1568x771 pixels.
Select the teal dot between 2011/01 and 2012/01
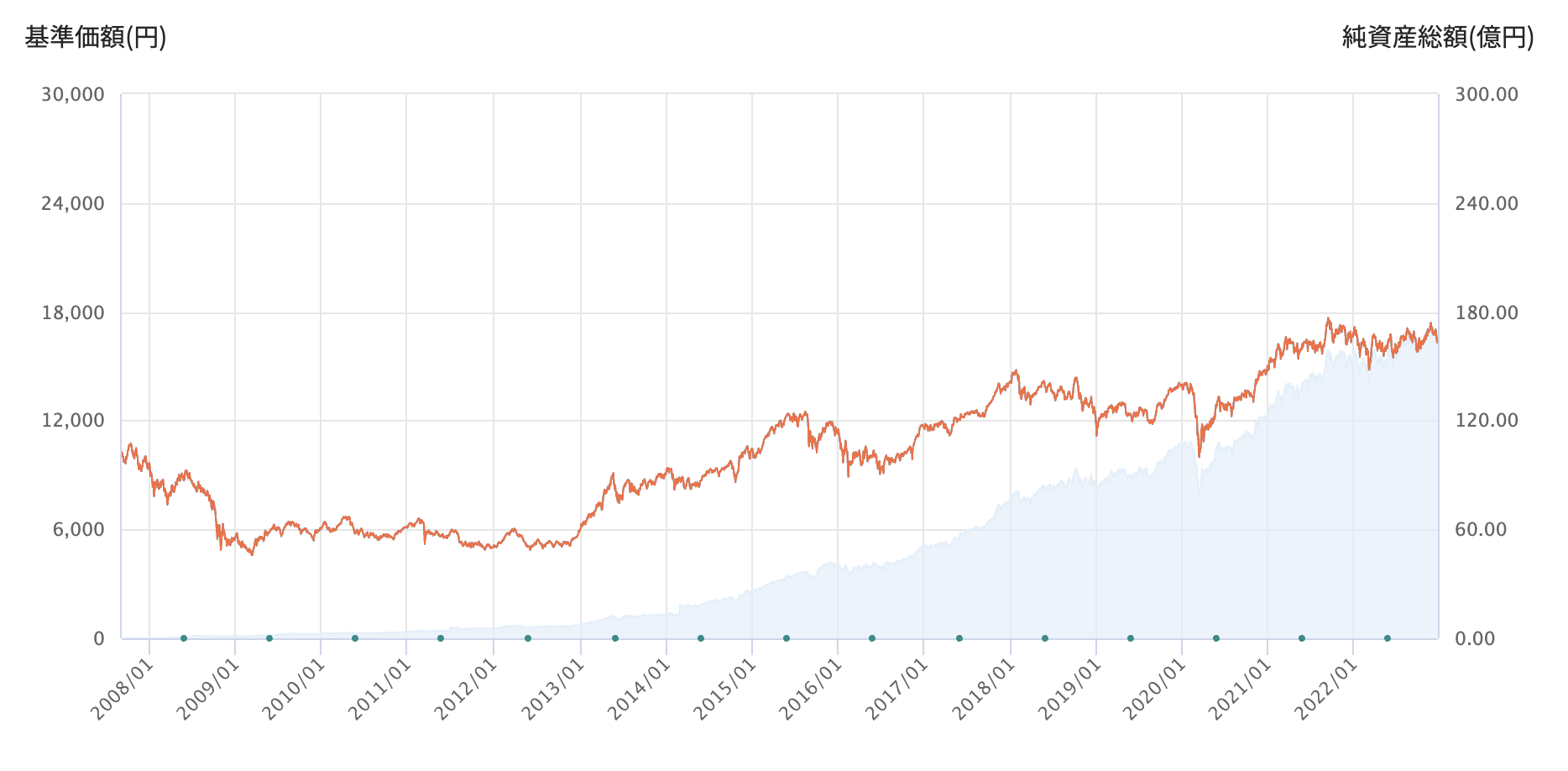tap(441, 638)
